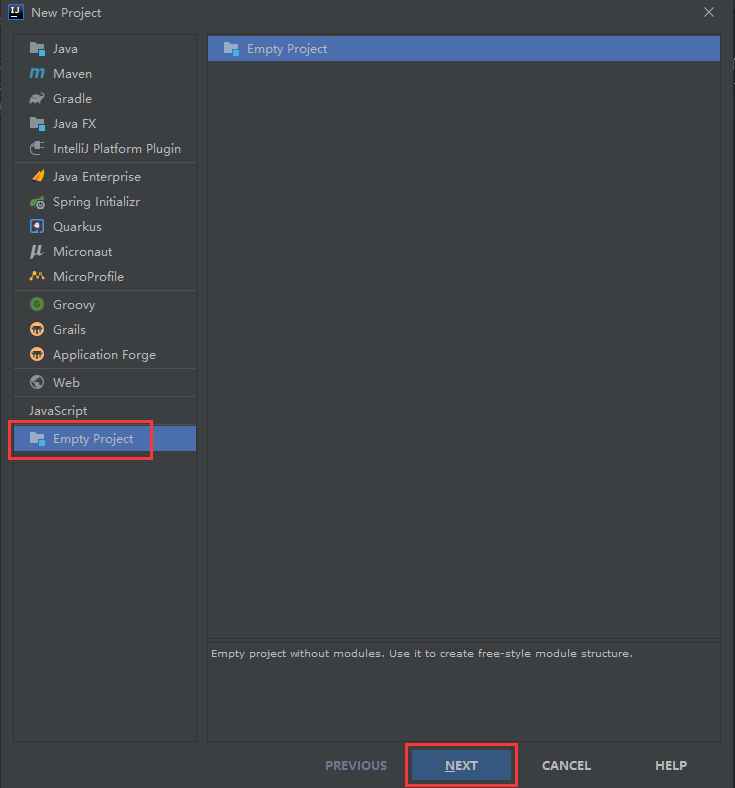Choose the Micronaut entry

(105, 251)
